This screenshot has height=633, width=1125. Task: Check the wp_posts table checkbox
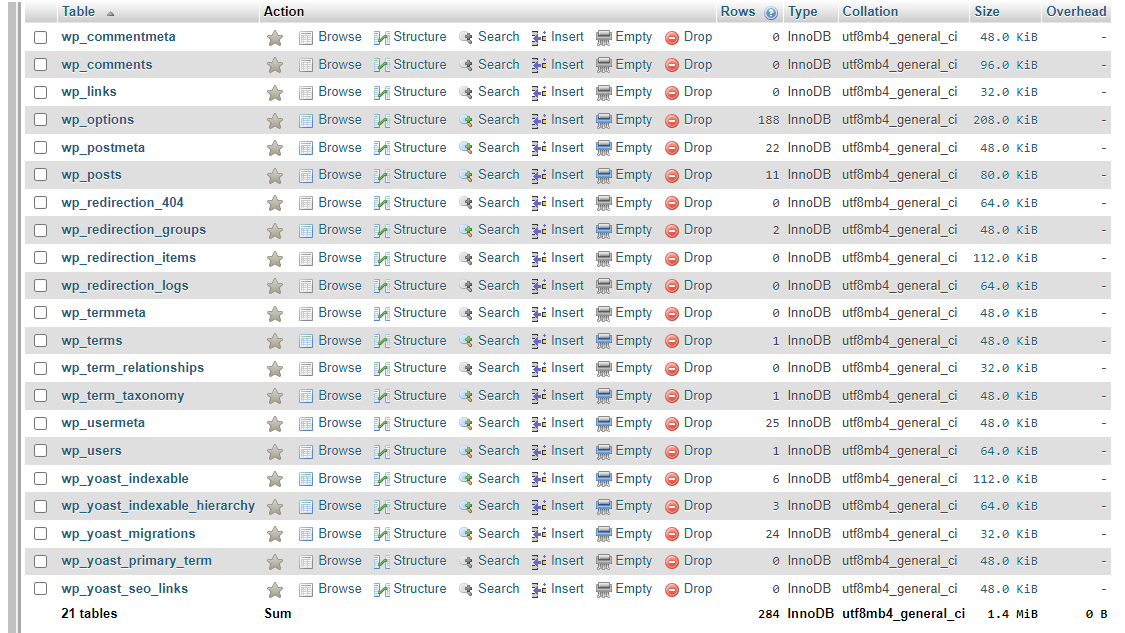(41, 175)
